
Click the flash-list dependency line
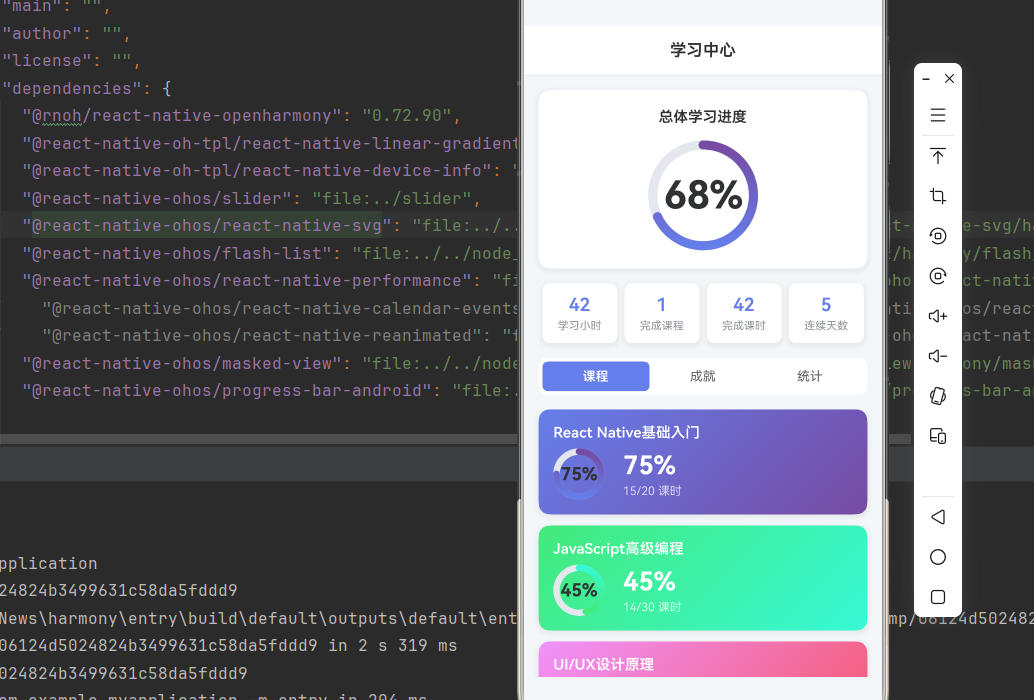pos(270,254)
